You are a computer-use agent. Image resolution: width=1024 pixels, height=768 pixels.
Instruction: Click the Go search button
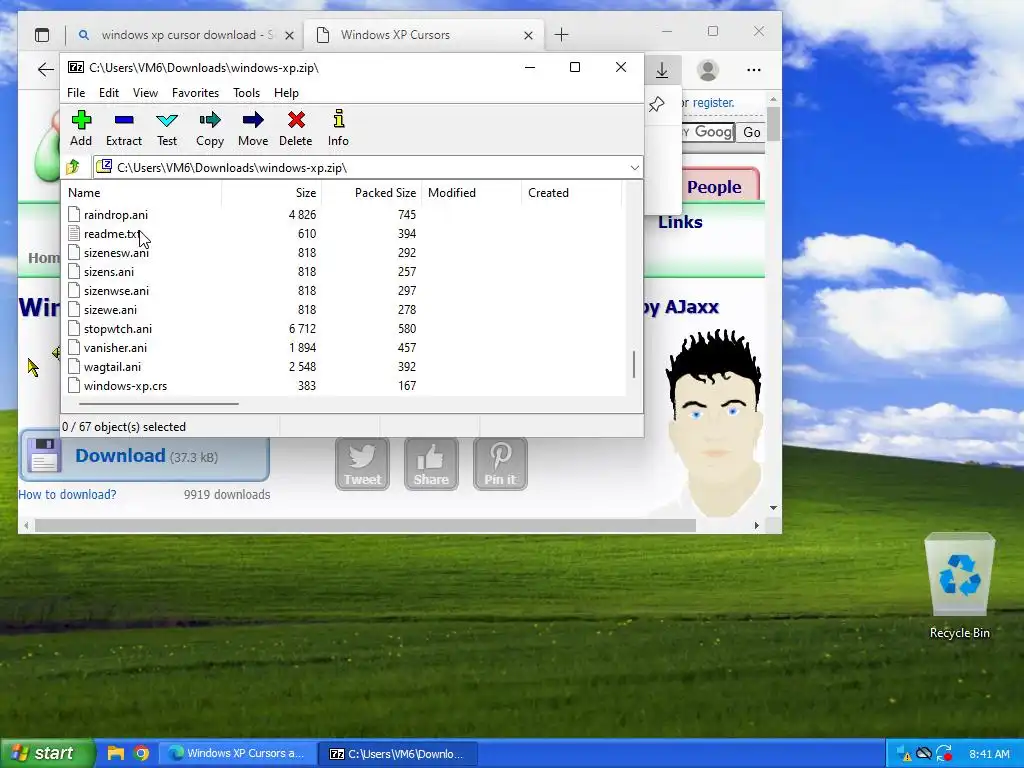pyautogui.click(x=751, y=132)
